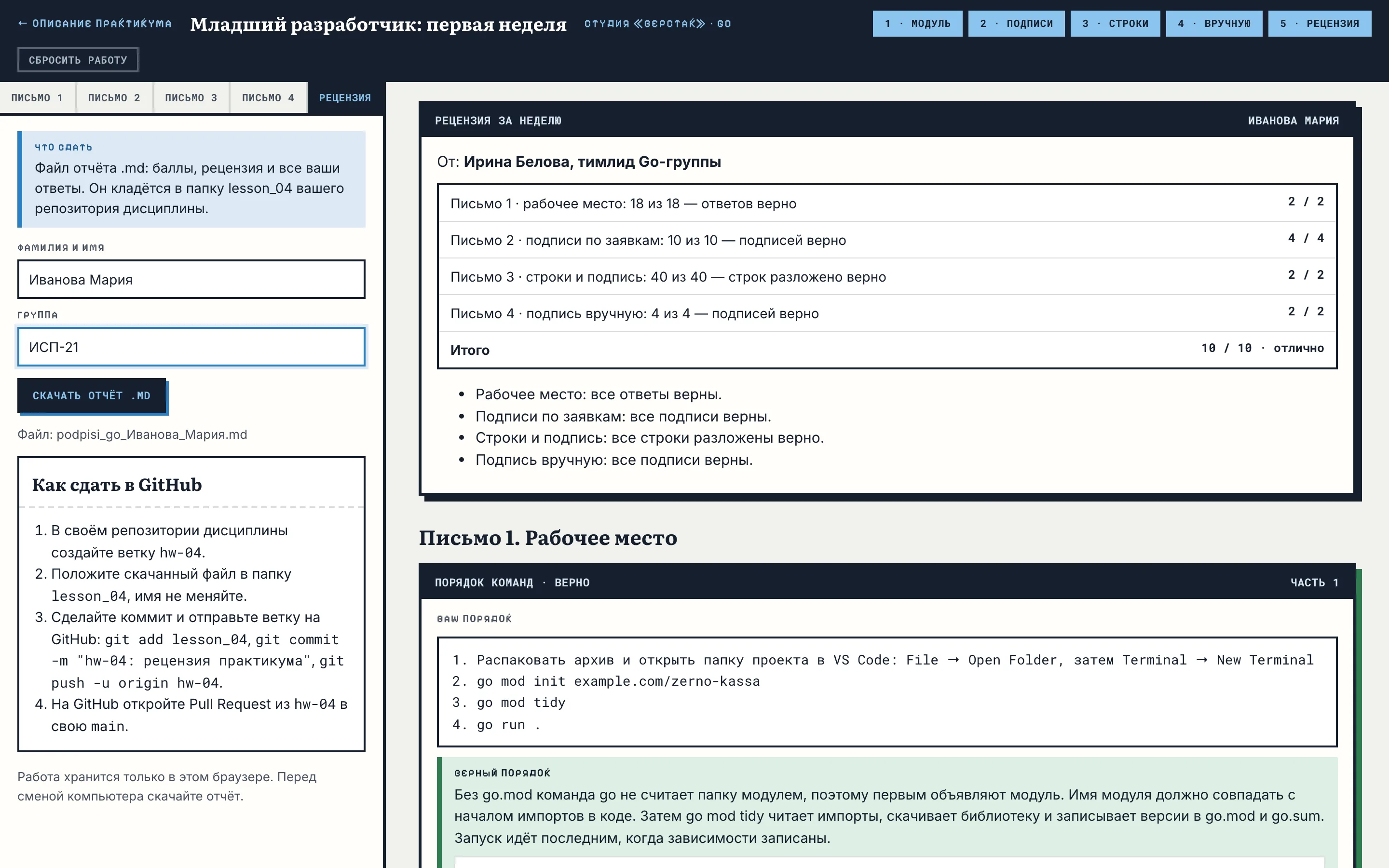Click the Ваш порядок command list box
The height and width of the screenshot is (868, 1389).
click(887, 692)
